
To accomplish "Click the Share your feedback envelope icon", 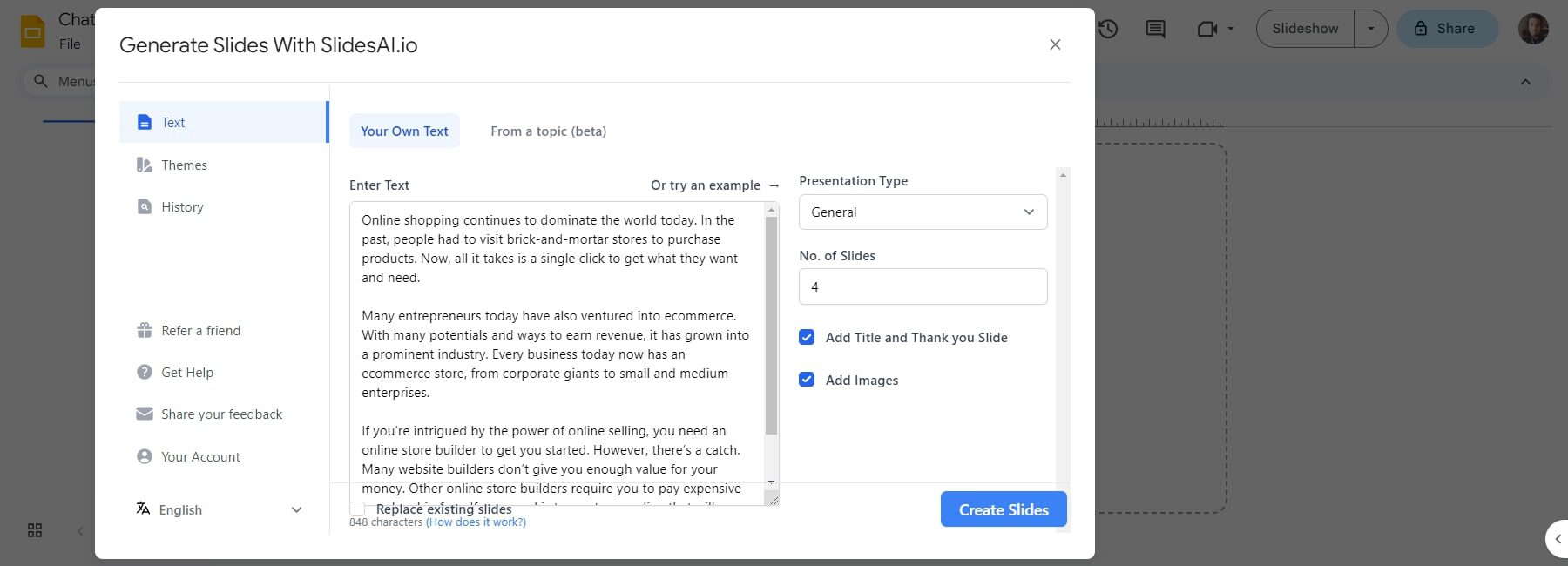I will [145, 414].
